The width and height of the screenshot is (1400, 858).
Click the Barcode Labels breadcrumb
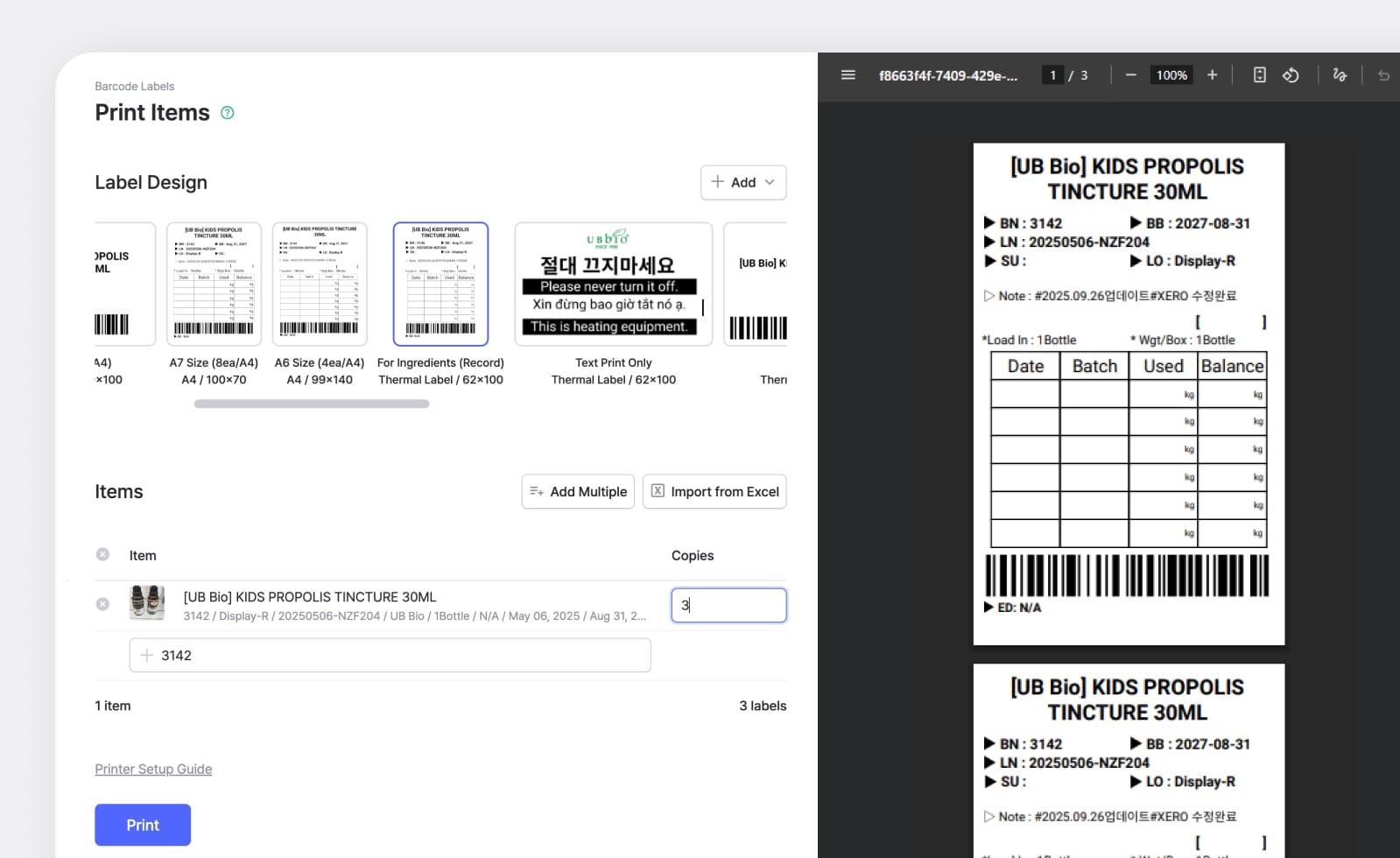point(134,86)
